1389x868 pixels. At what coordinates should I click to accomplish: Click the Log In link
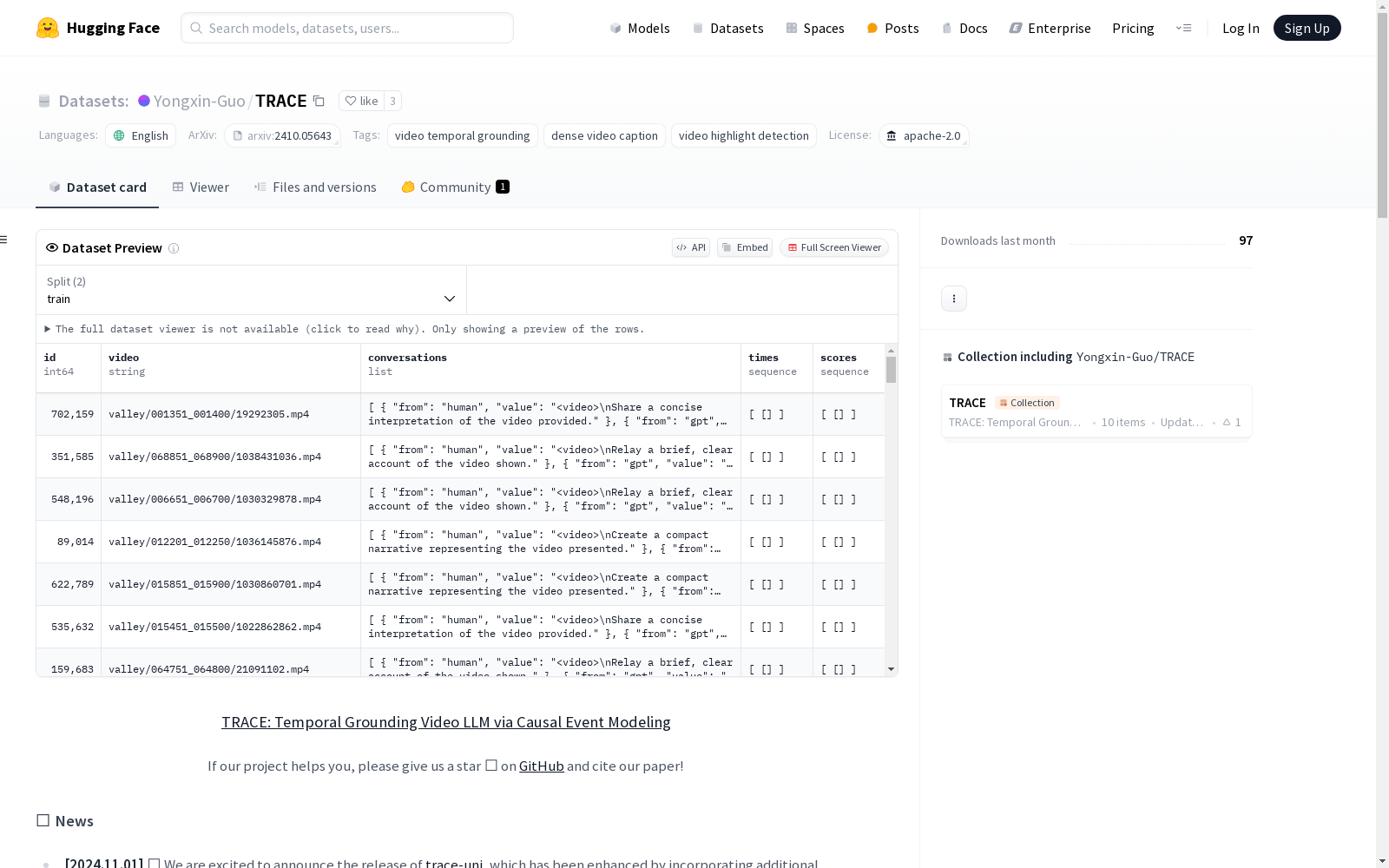(1241, 28)
